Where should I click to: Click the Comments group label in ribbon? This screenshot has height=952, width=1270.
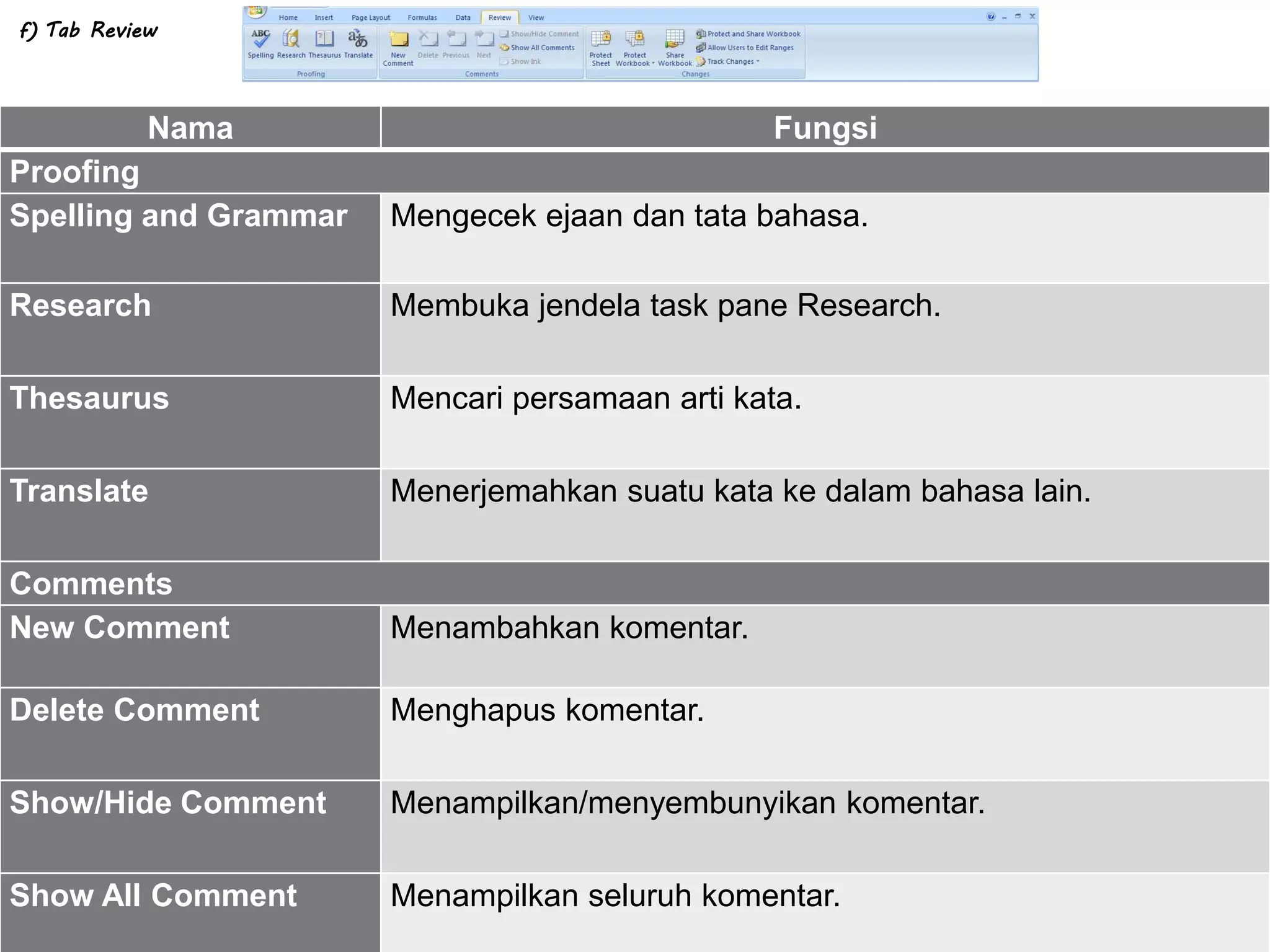pos(482,74)
